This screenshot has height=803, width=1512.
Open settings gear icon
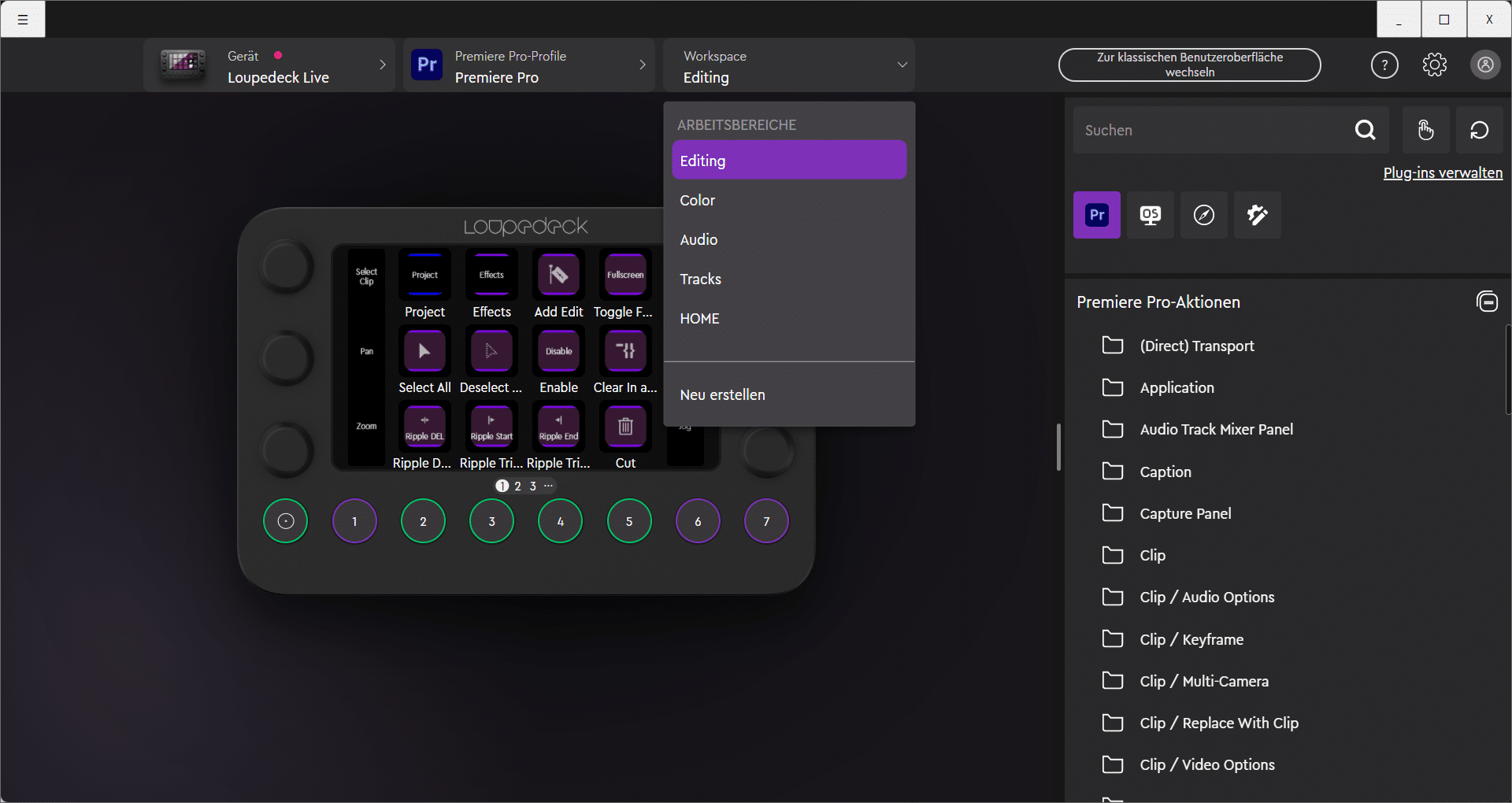pyautogui.click(x=1434, y=65)
